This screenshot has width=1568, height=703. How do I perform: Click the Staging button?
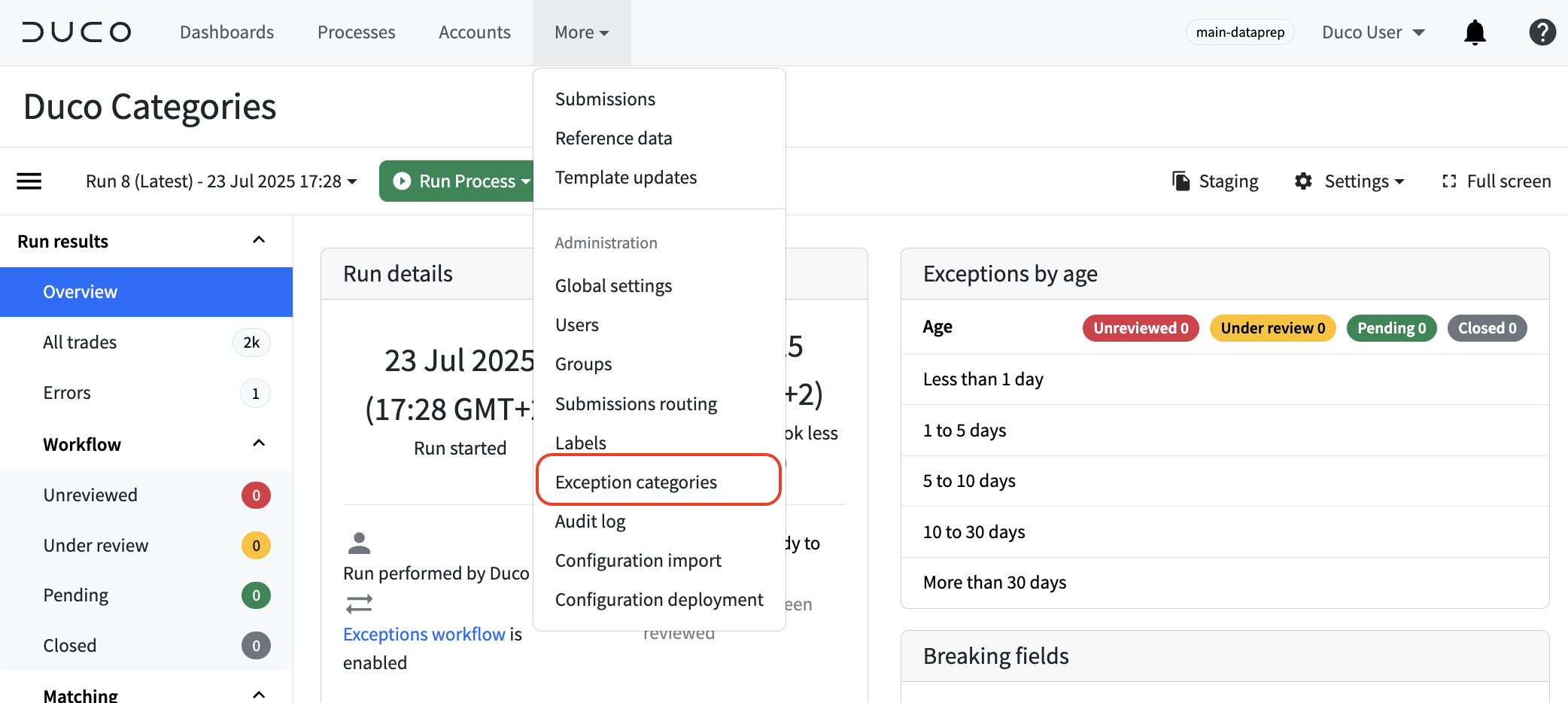tap(1214, 181)
